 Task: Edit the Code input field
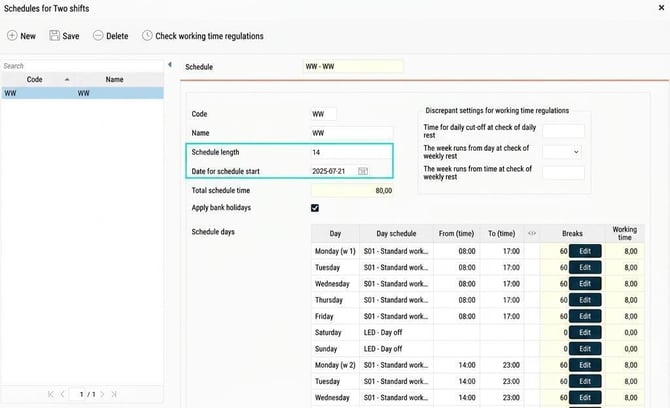[323, 114]
